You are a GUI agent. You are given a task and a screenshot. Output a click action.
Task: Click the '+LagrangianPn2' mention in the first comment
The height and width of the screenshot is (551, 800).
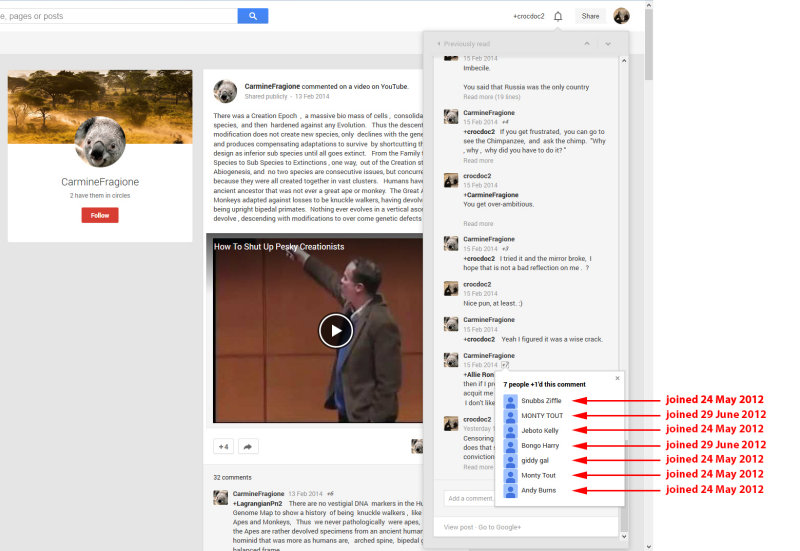click(257, 504)
